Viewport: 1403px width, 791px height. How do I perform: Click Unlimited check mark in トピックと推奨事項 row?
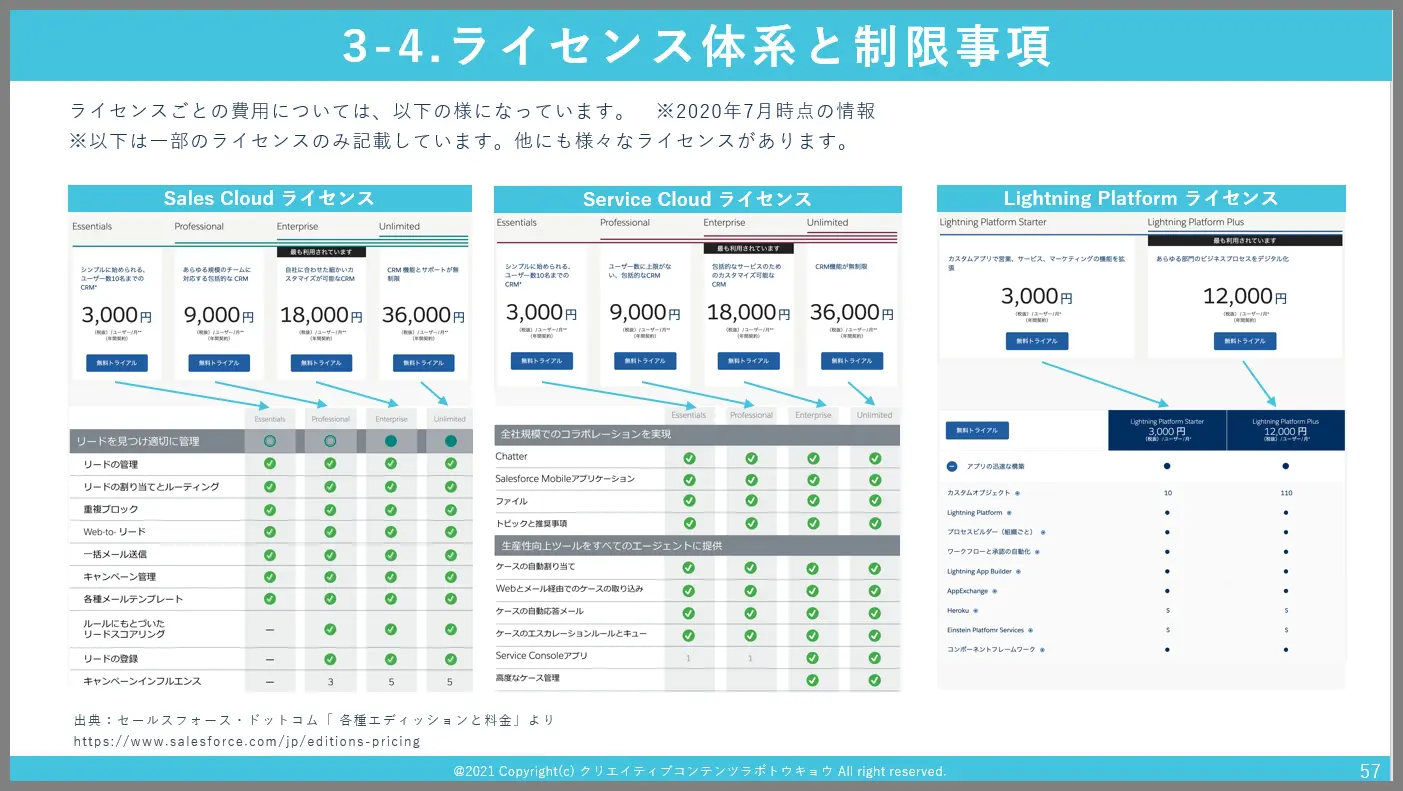click(x=875, y=523)
